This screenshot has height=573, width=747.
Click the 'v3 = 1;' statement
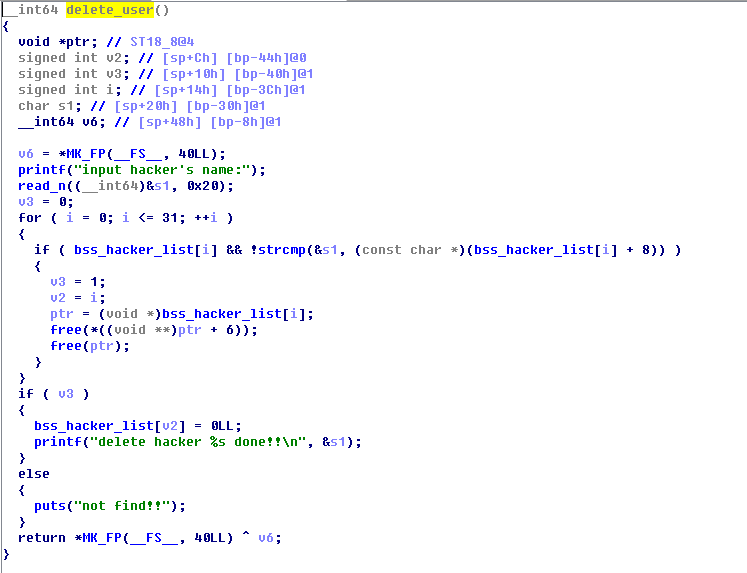coord(78,282)
